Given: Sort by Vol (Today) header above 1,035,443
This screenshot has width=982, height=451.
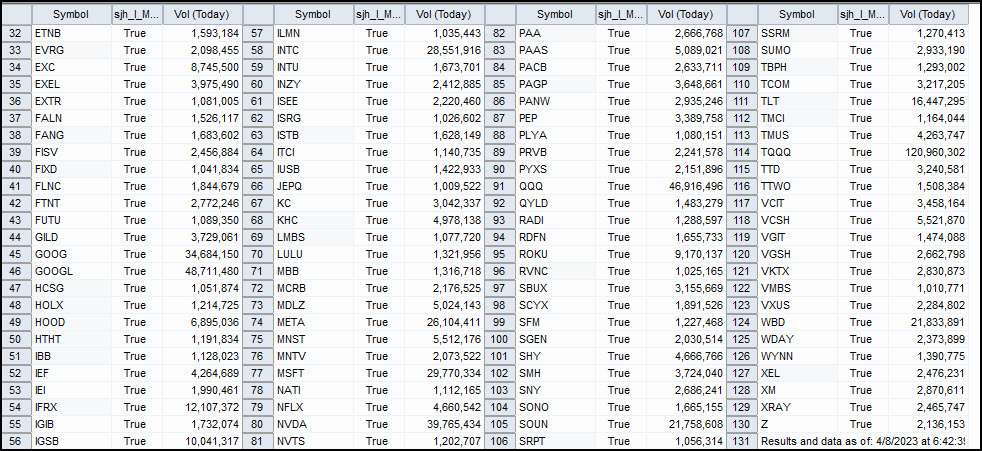Looking at the screenshot, I should (445, 14).
